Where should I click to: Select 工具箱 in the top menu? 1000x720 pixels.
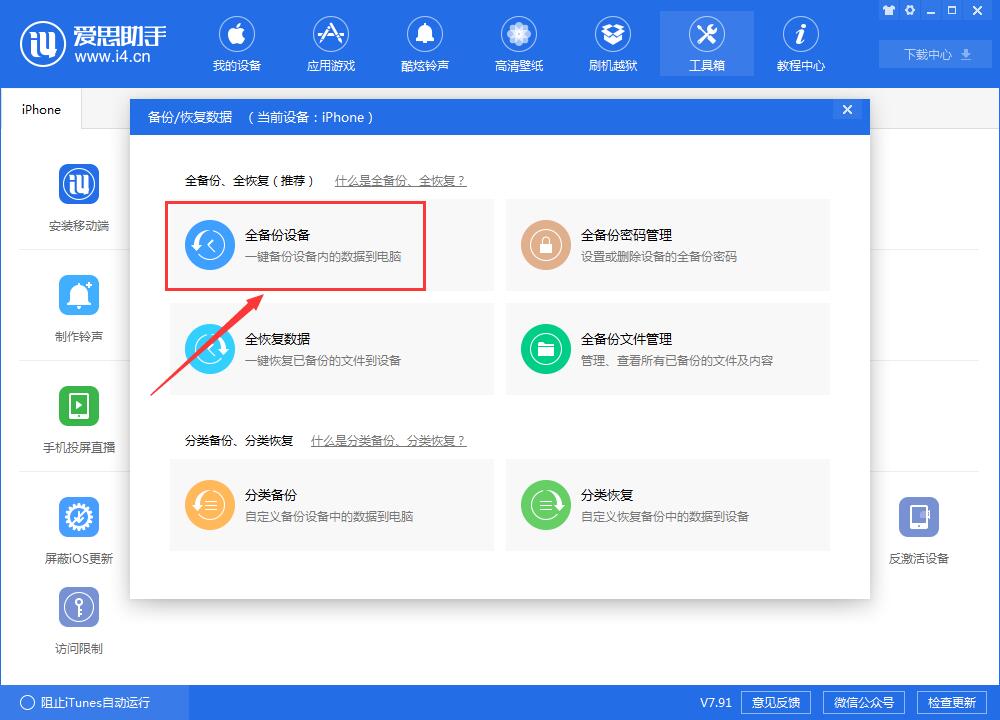[706, 44]
